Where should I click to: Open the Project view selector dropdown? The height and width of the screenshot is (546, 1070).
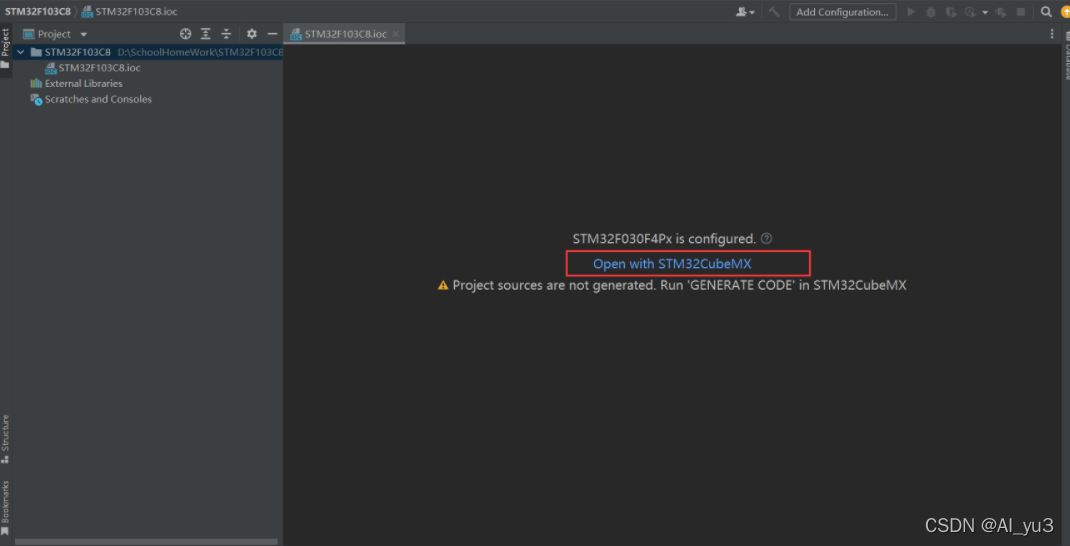56,34
